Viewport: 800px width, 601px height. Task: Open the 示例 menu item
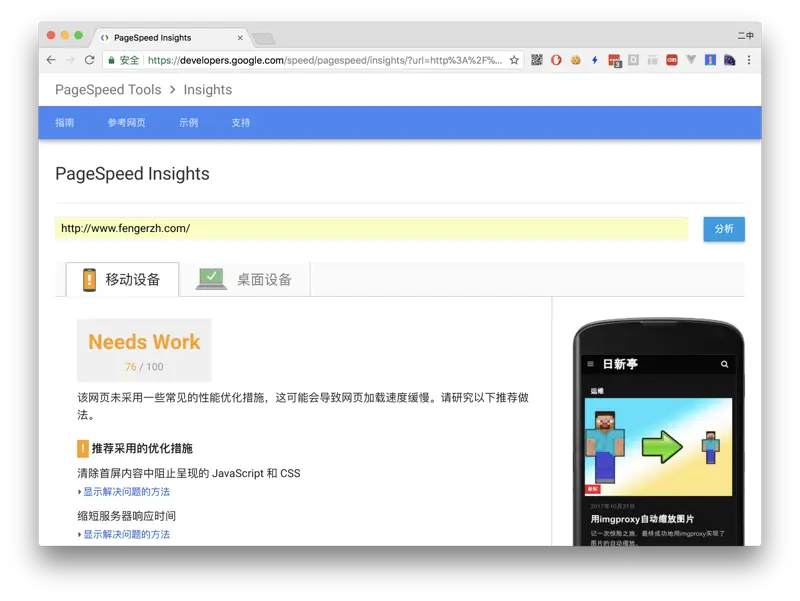[x=188, y=122]
